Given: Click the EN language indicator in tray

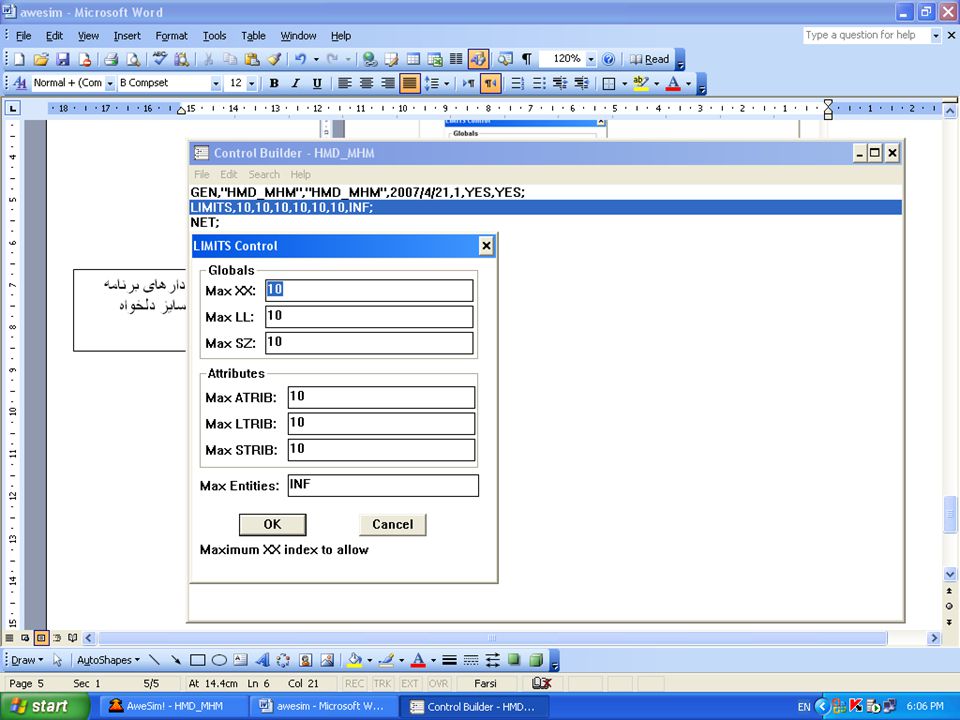Looking at the screenshot, I should [x=804, y=707].
